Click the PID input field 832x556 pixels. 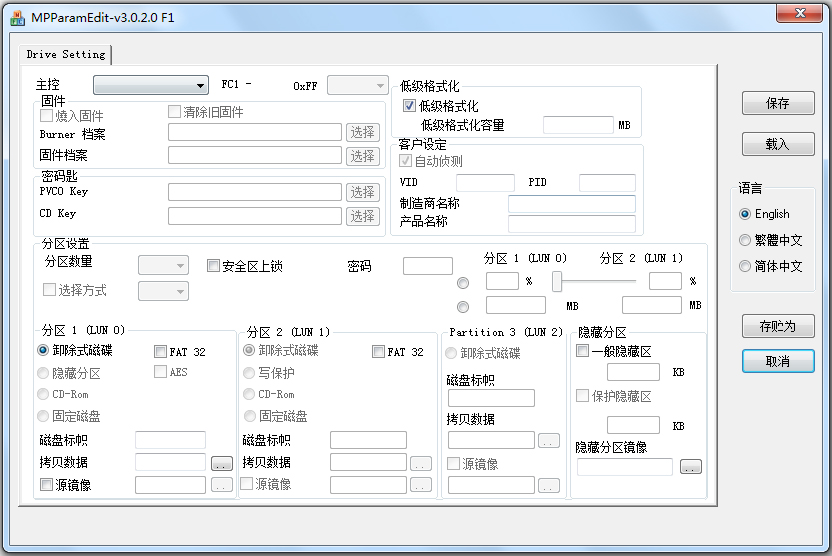pos(608,183)
